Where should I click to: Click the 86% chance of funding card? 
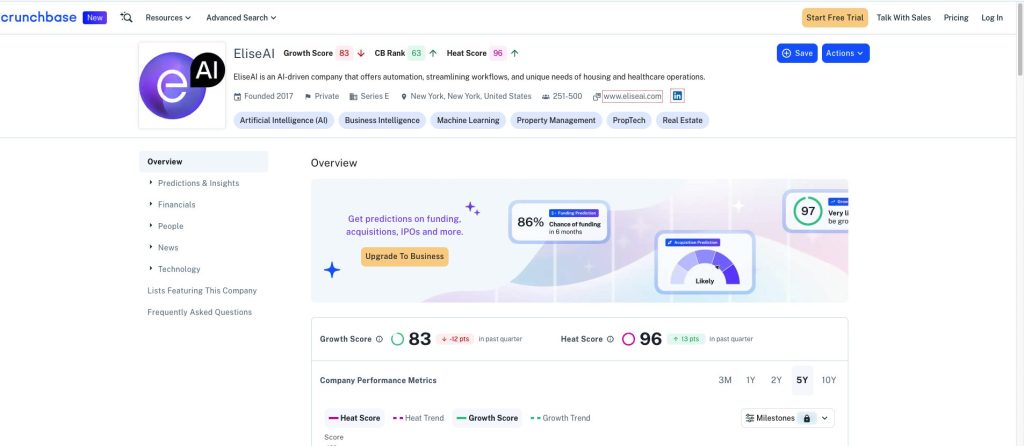(x=559, y=222)
